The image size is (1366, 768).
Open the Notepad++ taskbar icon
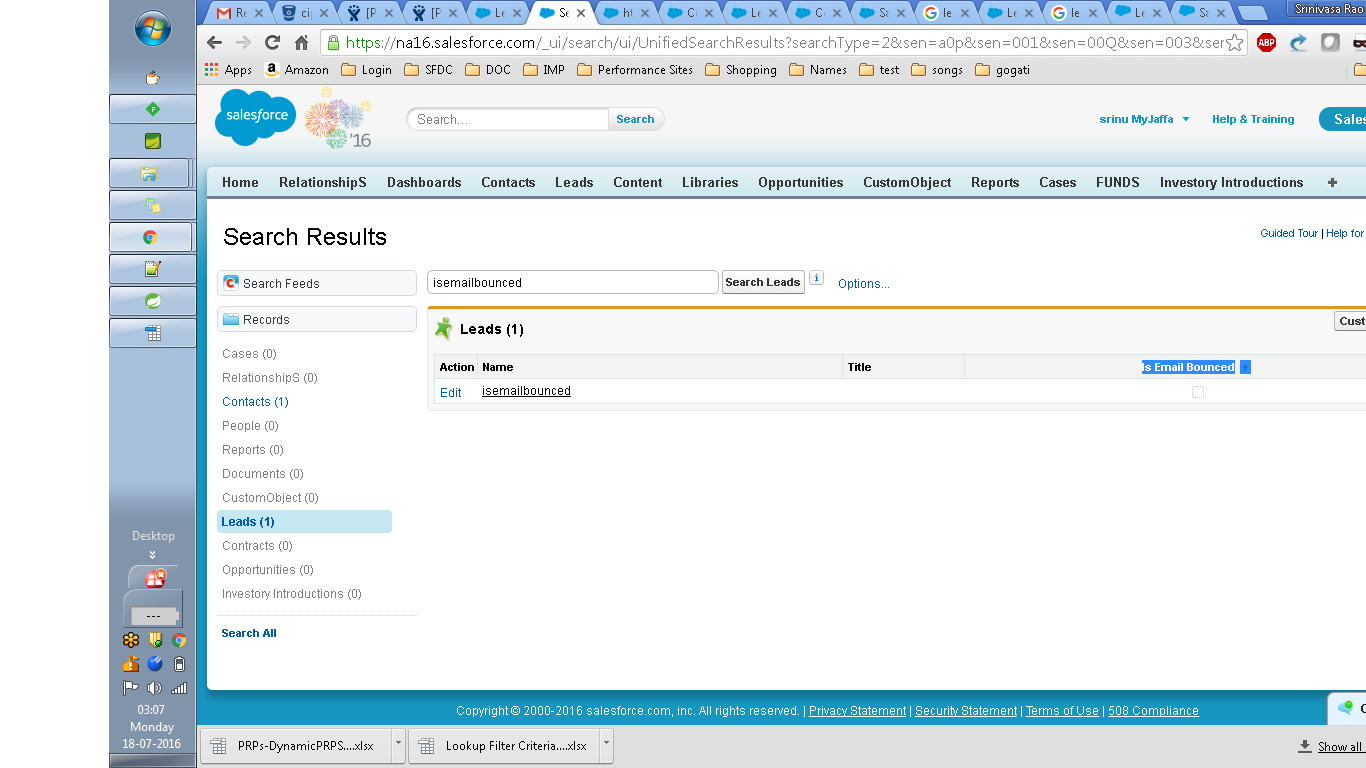(x=152, y=269)
